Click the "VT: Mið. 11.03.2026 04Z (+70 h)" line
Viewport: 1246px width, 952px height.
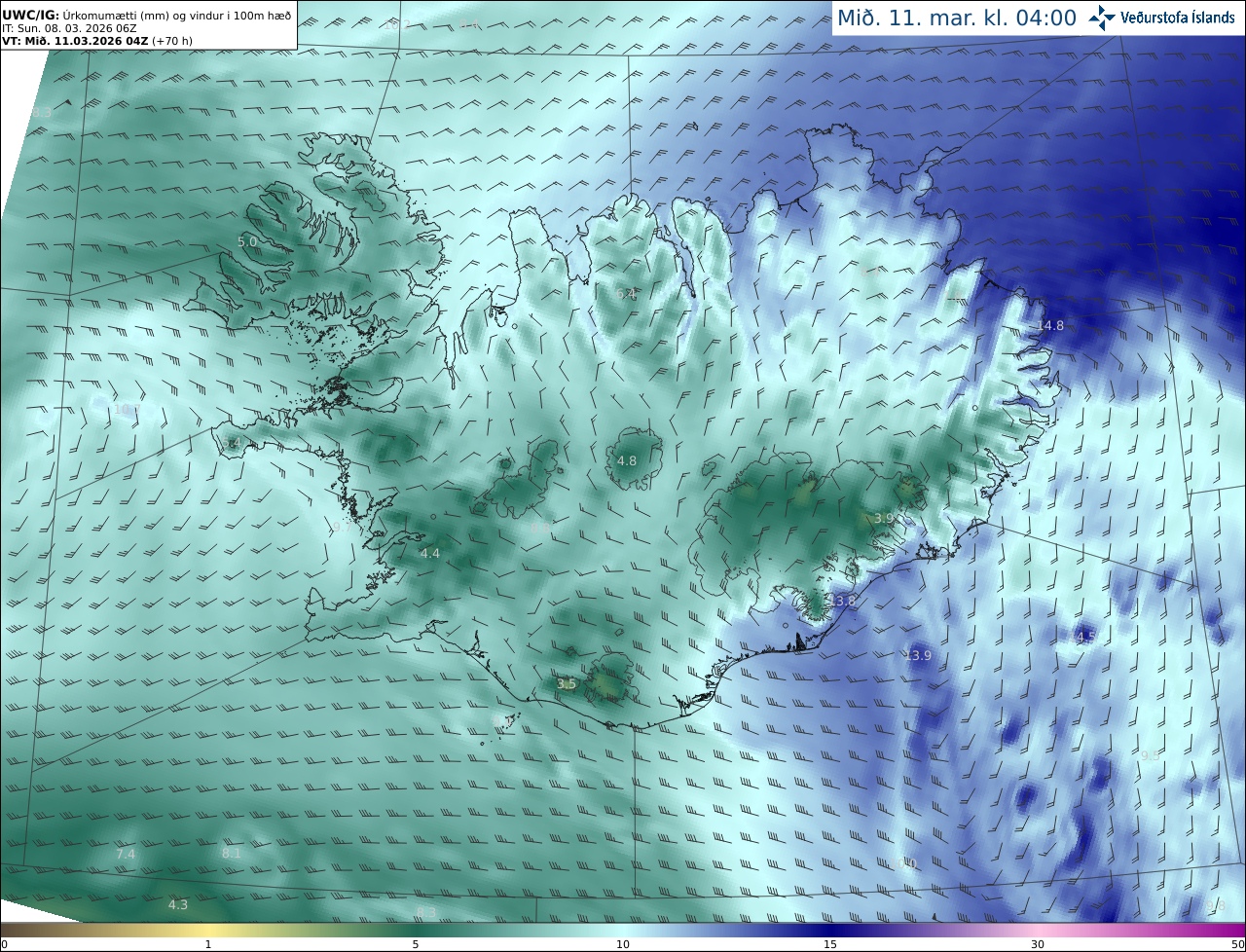pyautogui.click(x=97, y=41)
